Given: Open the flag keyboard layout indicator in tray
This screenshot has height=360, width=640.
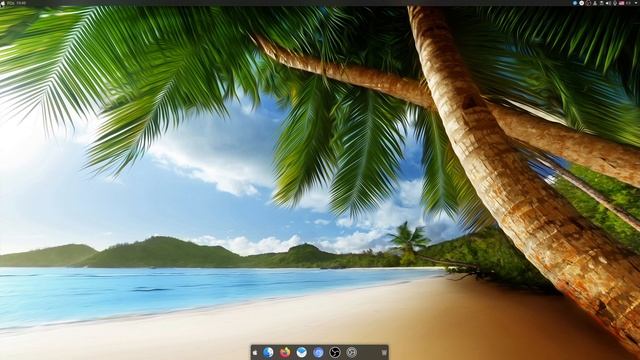Looking at the screenshot, I should 621,3.
